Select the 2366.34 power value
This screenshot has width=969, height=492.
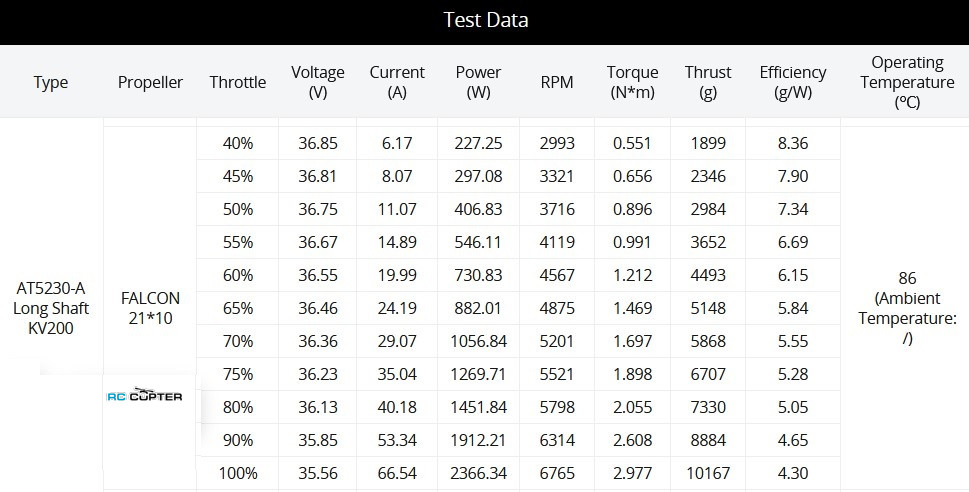[478, 473]
